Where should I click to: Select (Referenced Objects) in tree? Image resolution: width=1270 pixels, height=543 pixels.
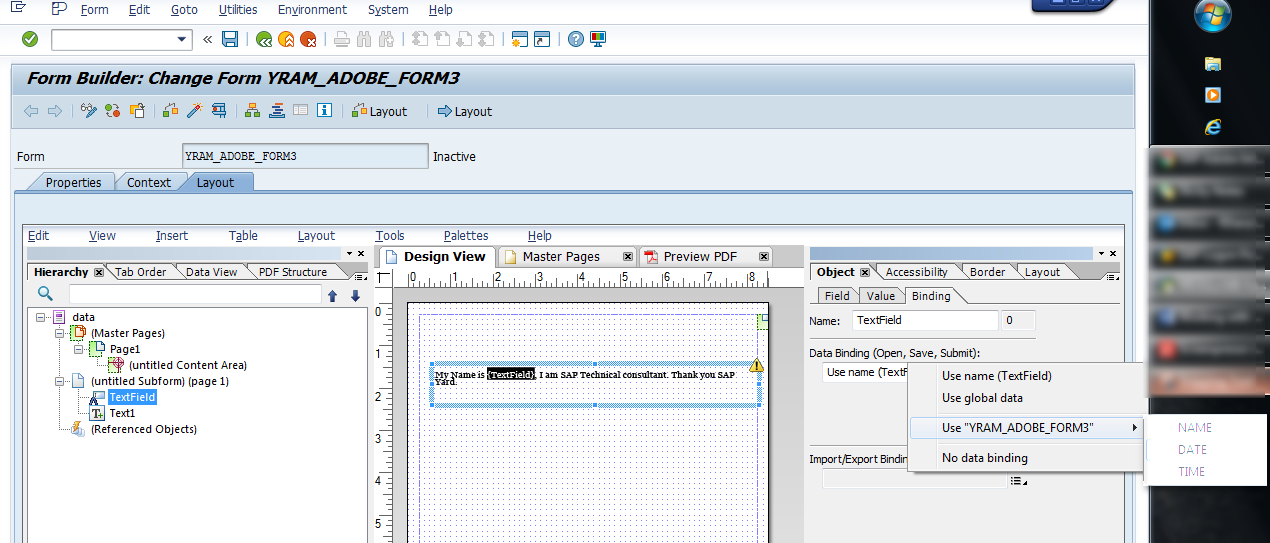click(x=143, y=429)
